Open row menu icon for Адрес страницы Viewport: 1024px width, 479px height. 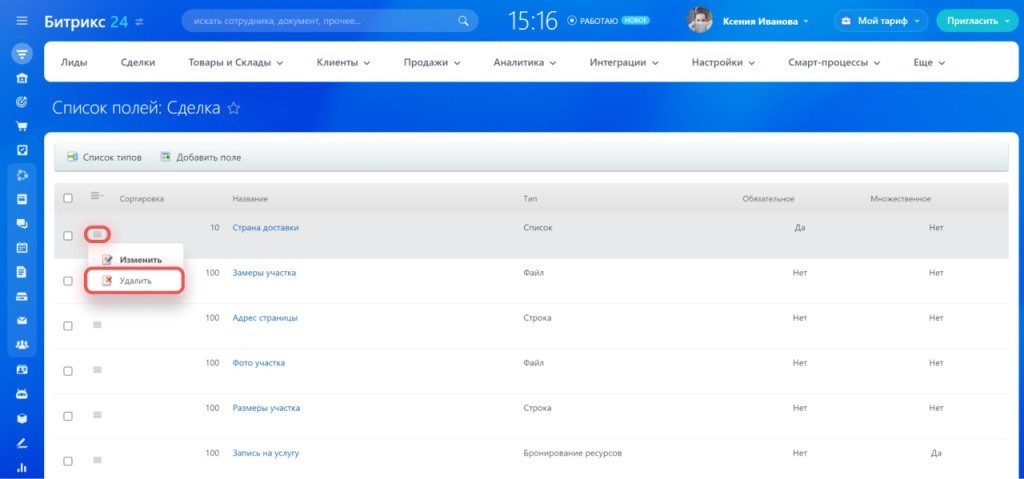click(97, 325)
